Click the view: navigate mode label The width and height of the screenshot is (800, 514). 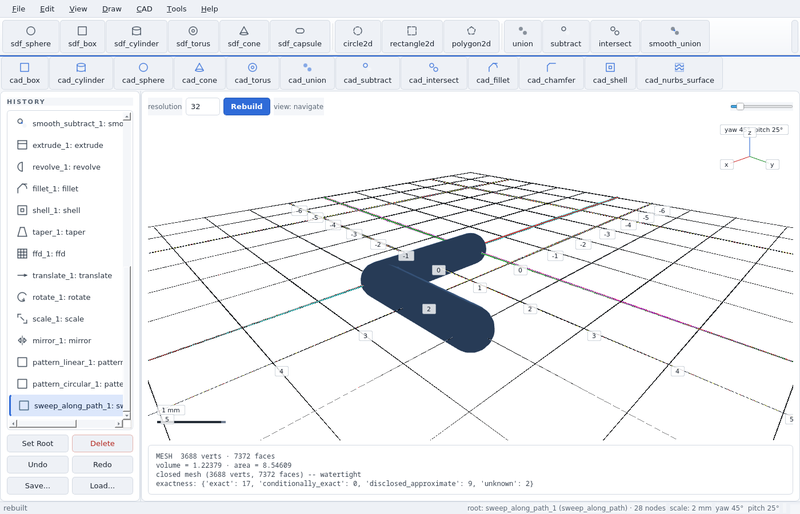tap(298, 106)
